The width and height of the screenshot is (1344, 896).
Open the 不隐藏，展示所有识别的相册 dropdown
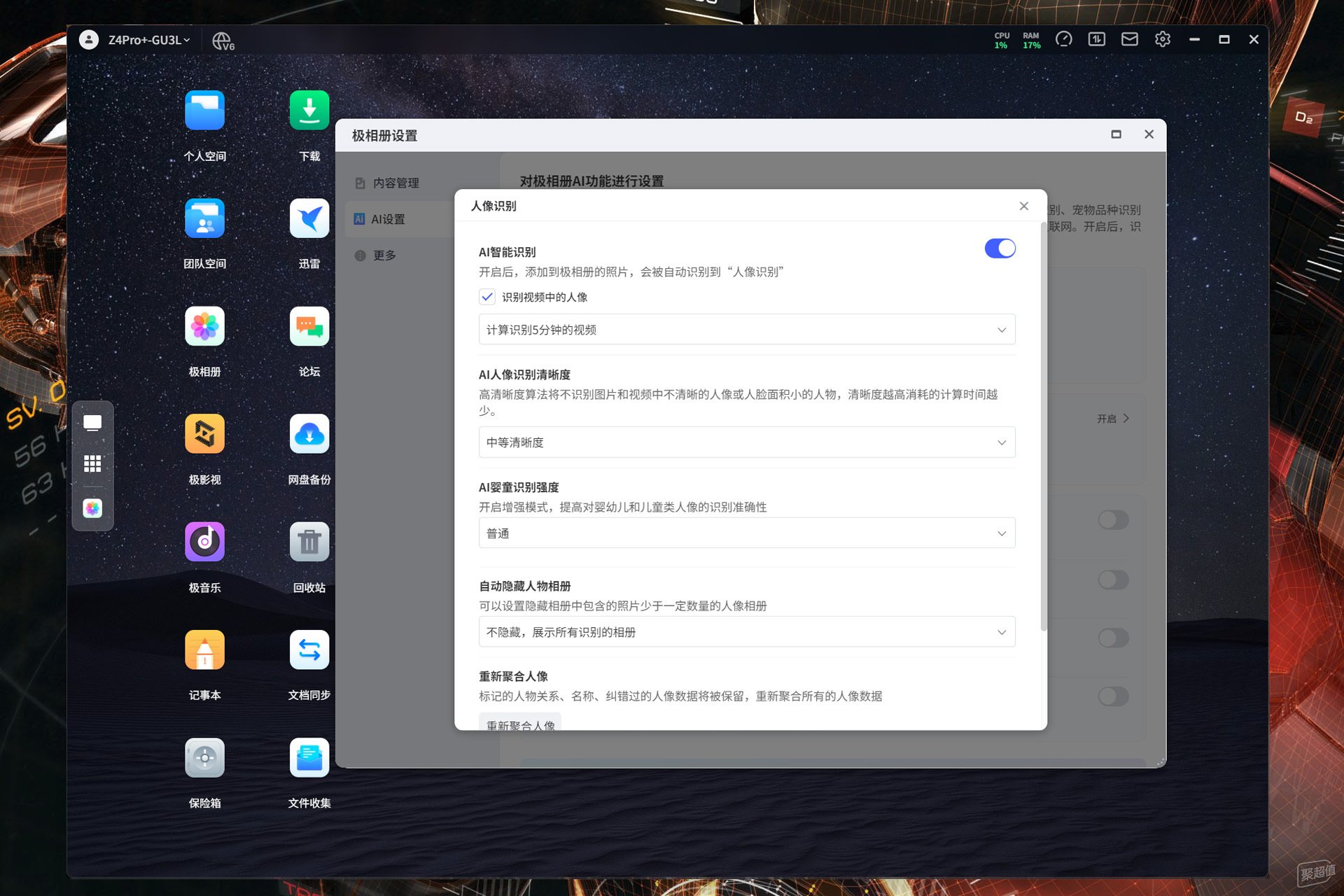tap(747, 632)
